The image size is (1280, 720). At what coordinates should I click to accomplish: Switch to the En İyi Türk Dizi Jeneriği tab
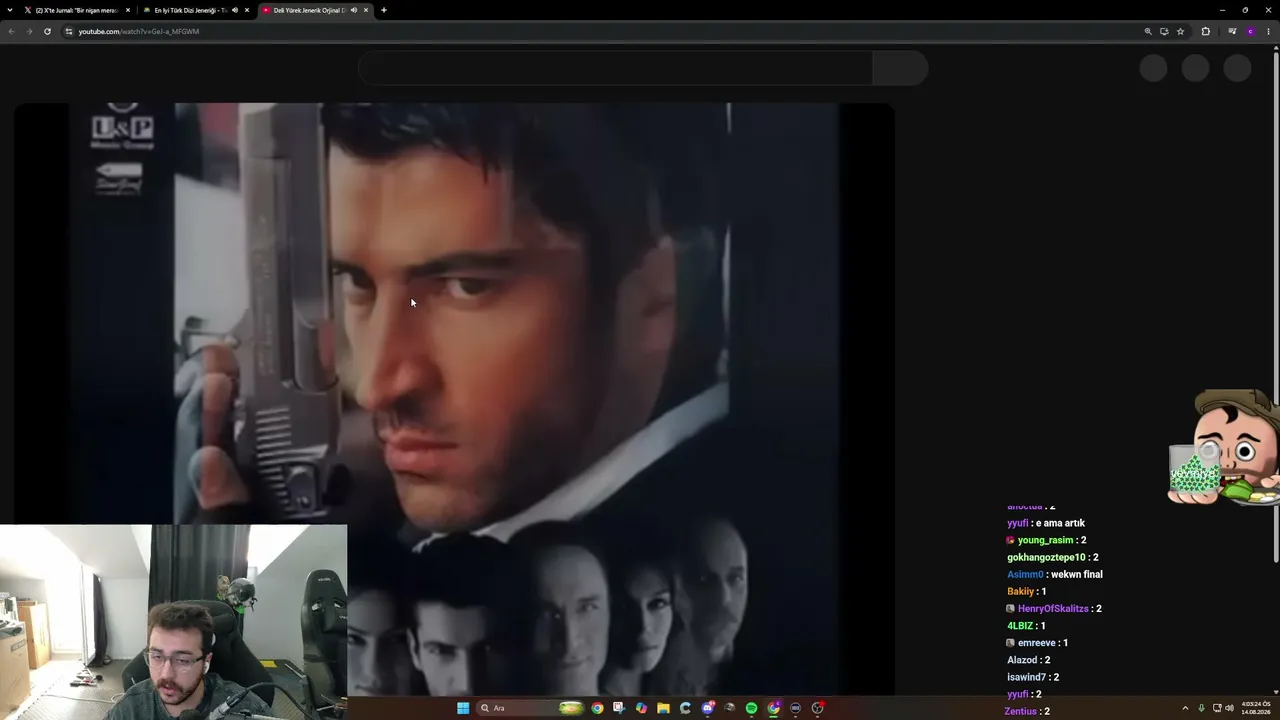196,10
